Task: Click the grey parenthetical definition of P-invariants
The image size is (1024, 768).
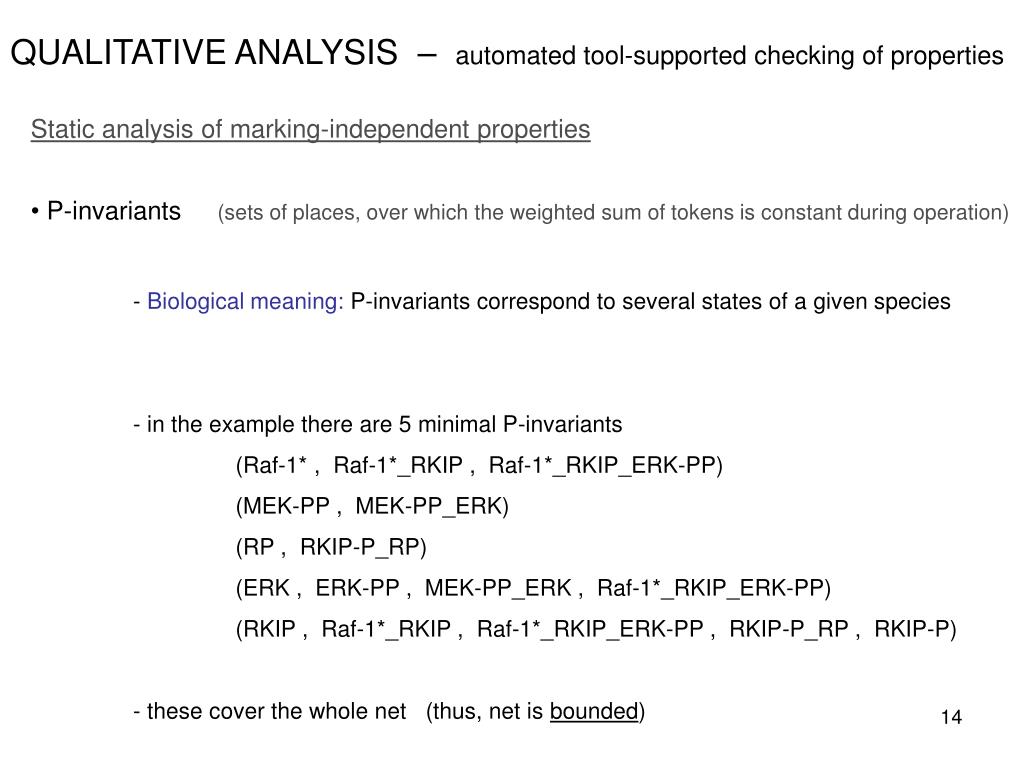Action: [x=613, y=212]
